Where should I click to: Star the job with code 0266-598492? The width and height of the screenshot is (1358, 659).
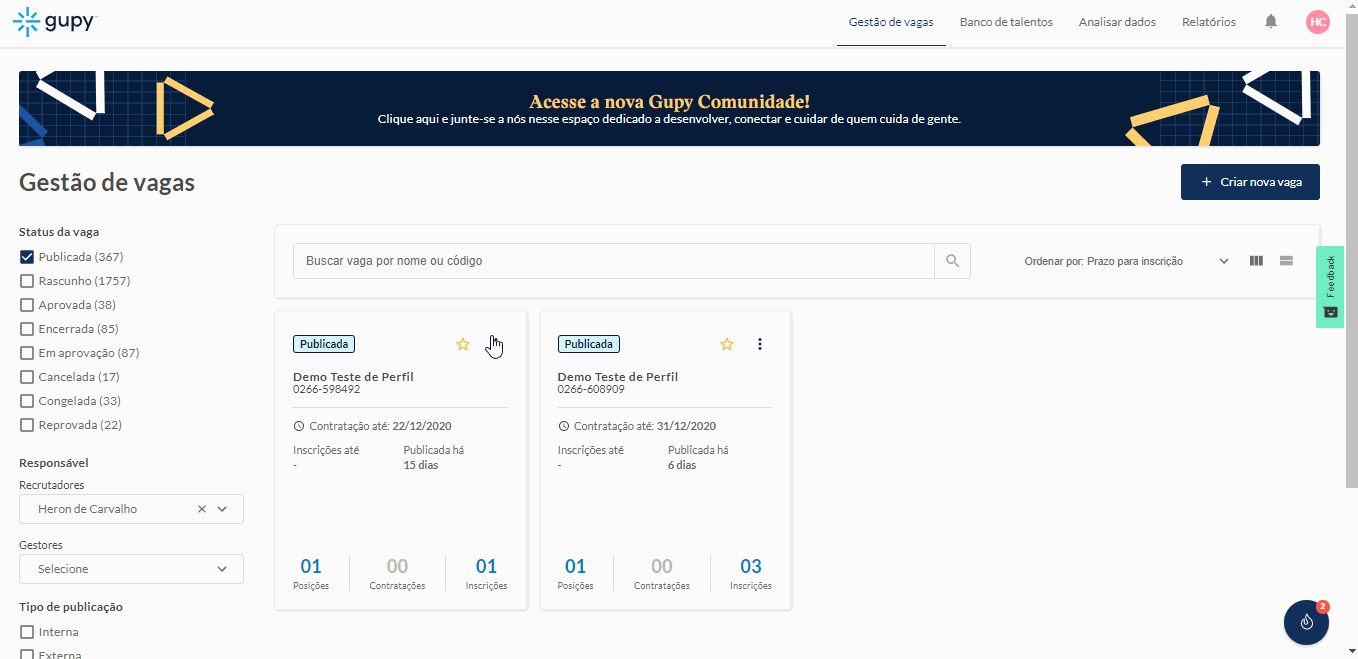463,344
